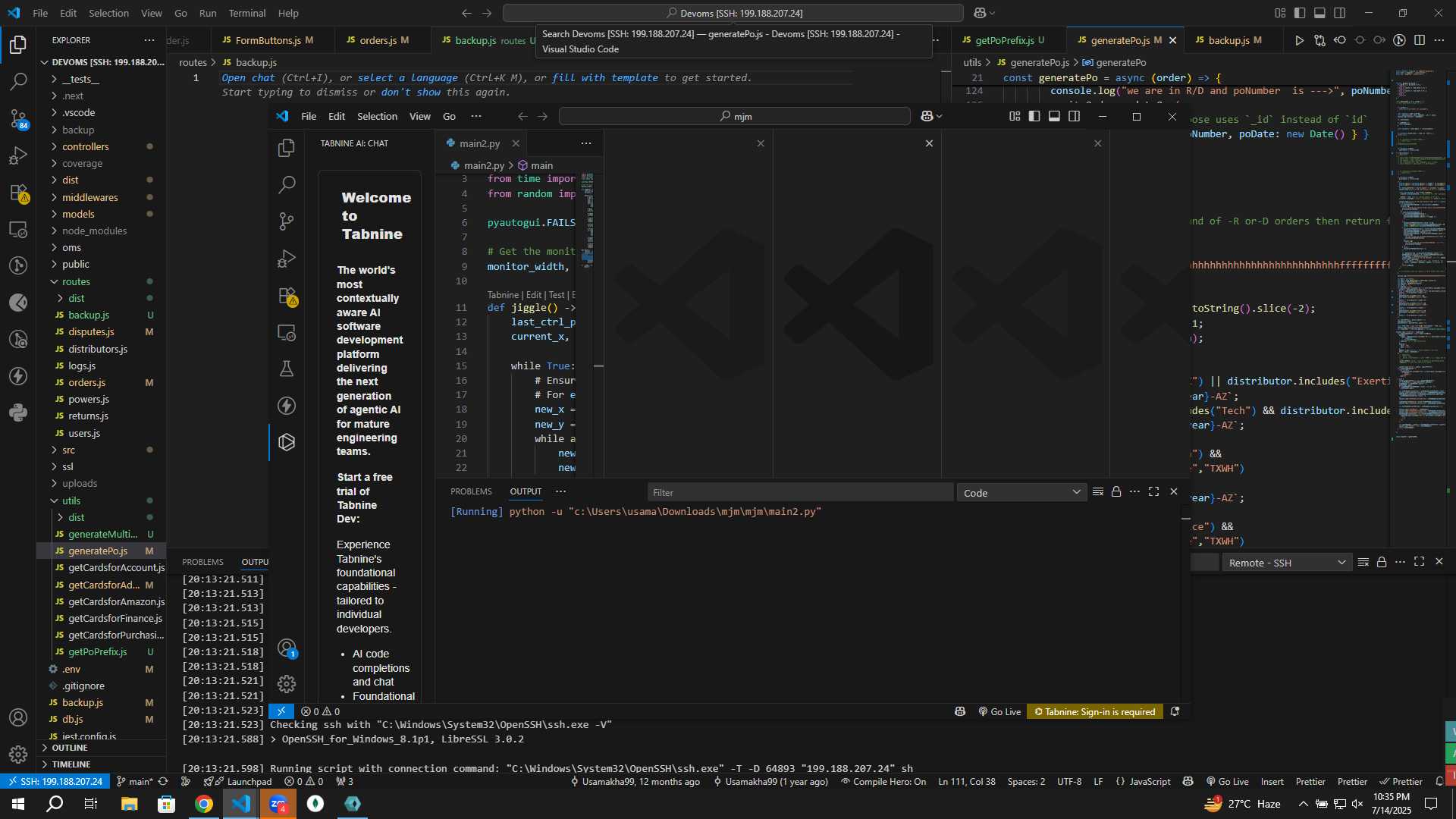Toggle Primary Side Bar in the main title bar
The image size is (1456, 819).
(x=1300, y=13)
